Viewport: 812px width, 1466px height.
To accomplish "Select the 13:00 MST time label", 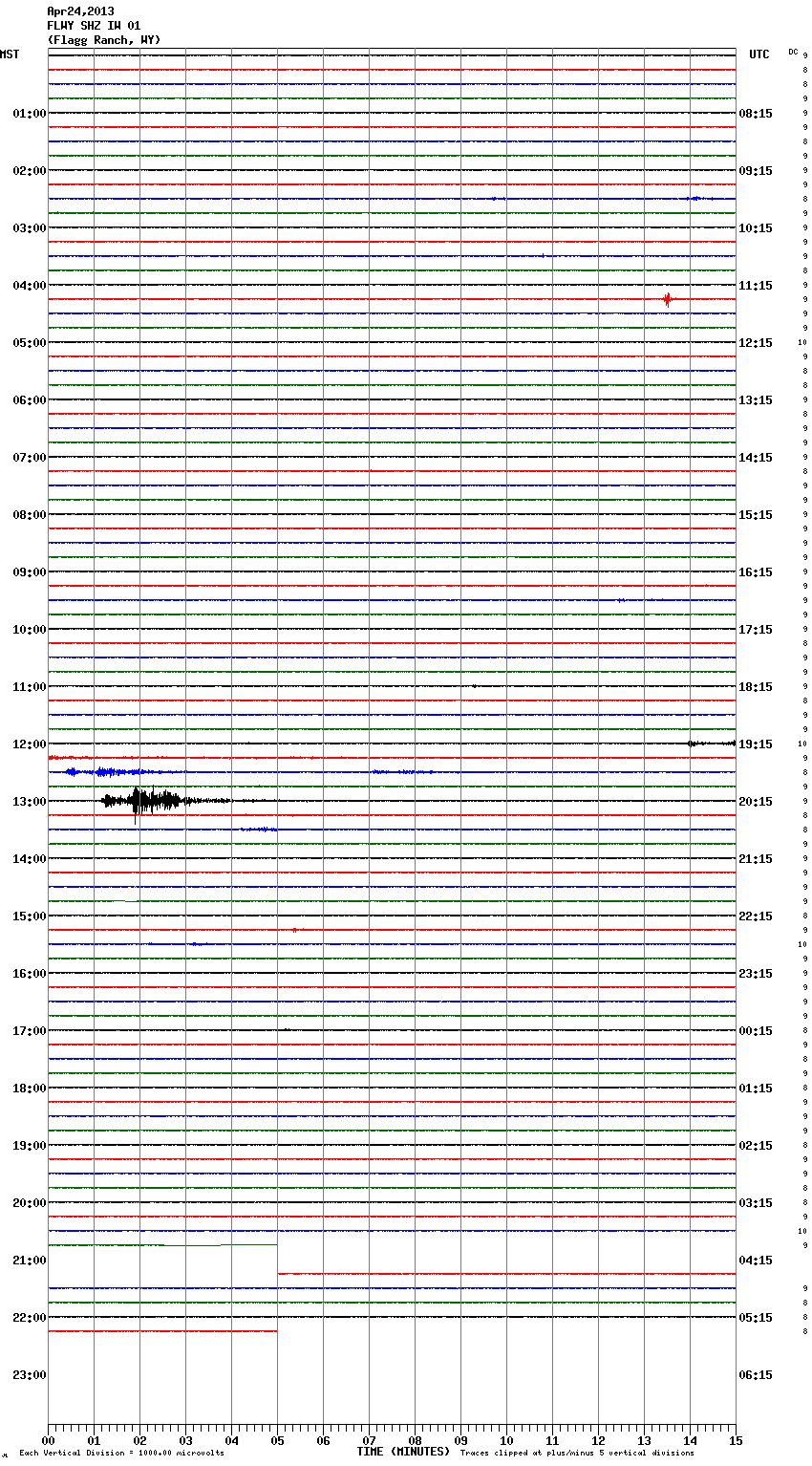I will (30, 802).
